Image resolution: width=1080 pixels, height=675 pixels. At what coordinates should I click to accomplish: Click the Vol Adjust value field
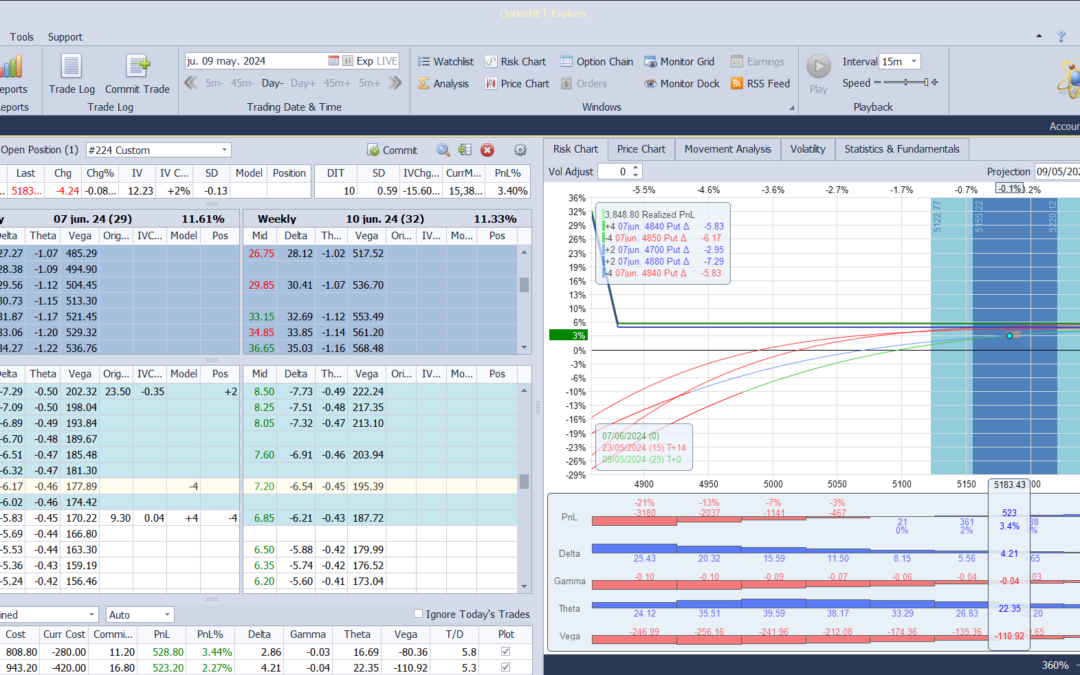point(614,172)
